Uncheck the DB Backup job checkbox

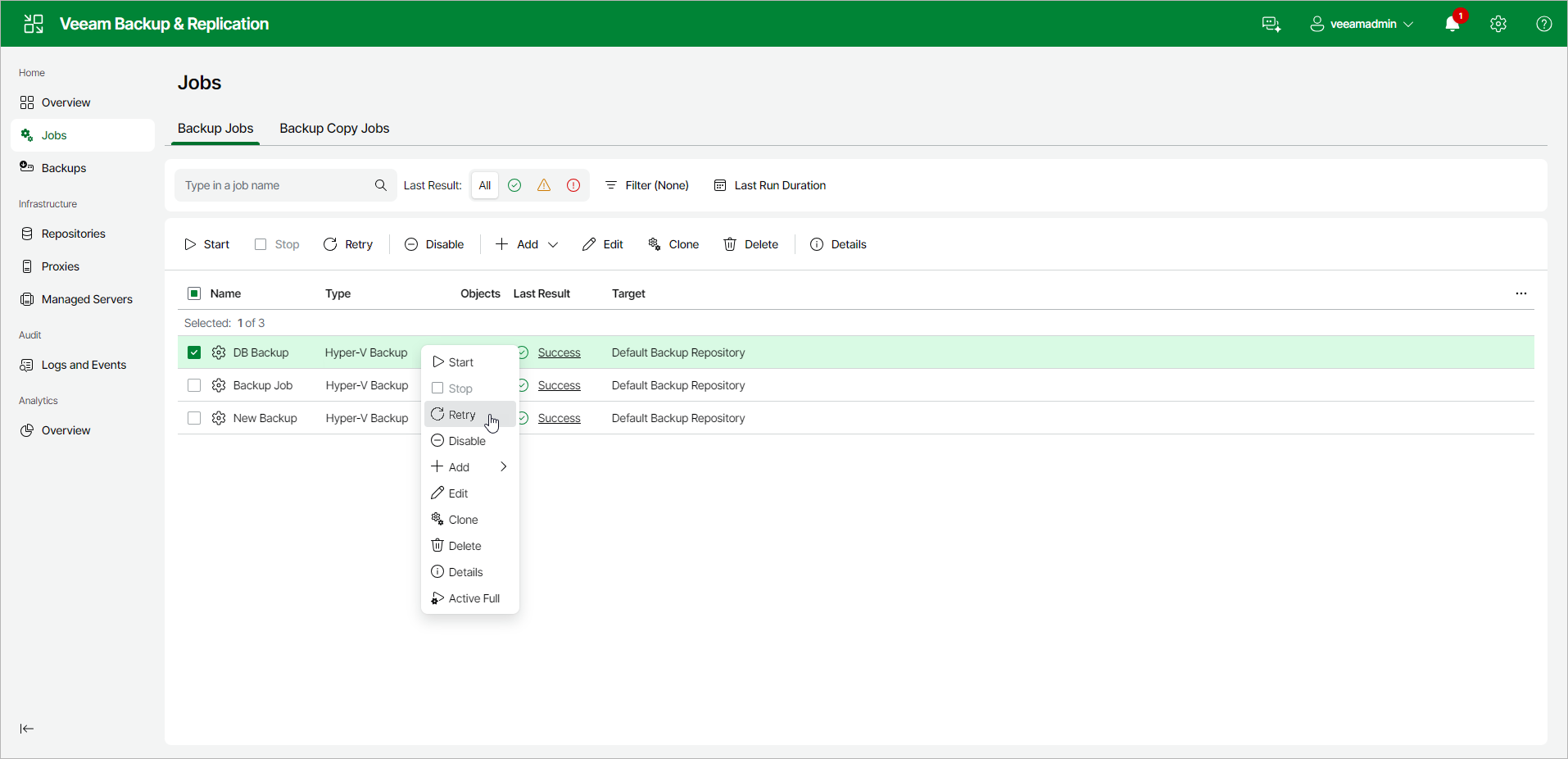194,352
